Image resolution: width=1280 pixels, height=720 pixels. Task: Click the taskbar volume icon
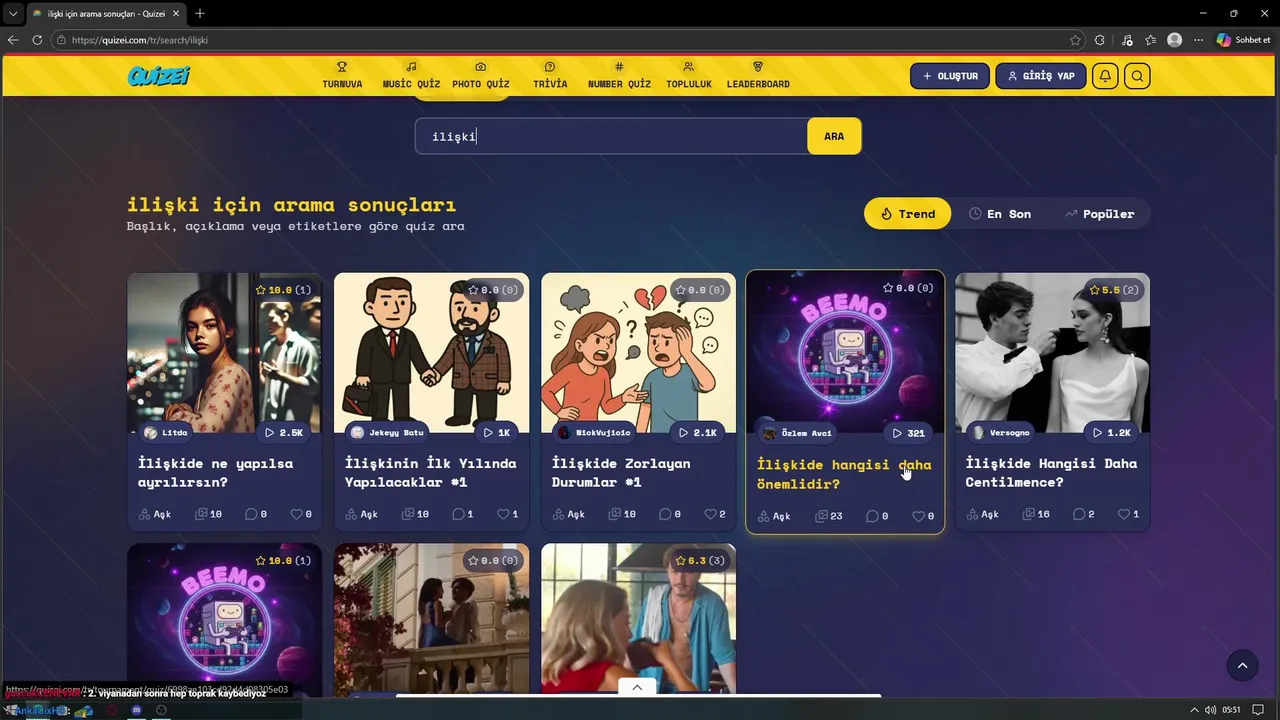point(1210,710)
